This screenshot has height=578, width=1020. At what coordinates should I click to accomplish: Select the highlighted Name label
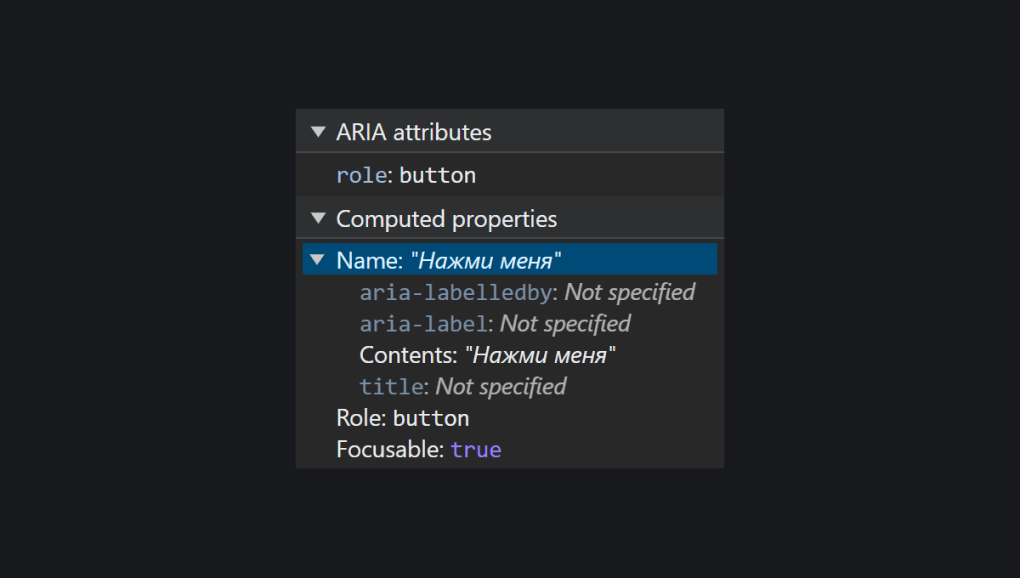(x=369, y=260)
